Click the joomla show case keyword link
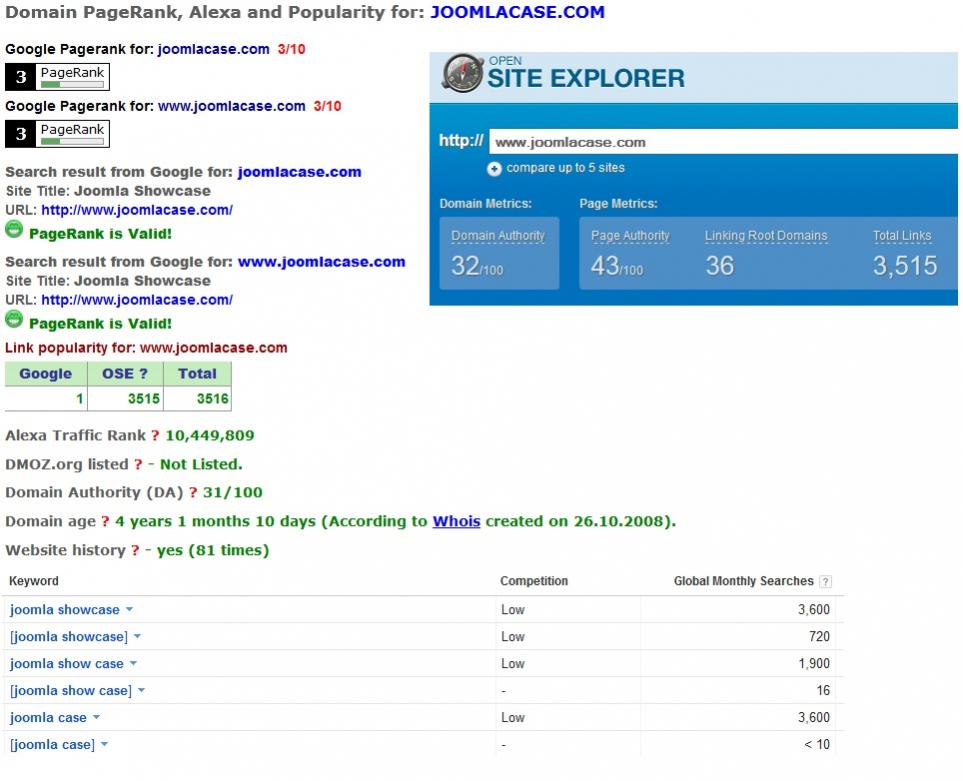 click(66, 664)
